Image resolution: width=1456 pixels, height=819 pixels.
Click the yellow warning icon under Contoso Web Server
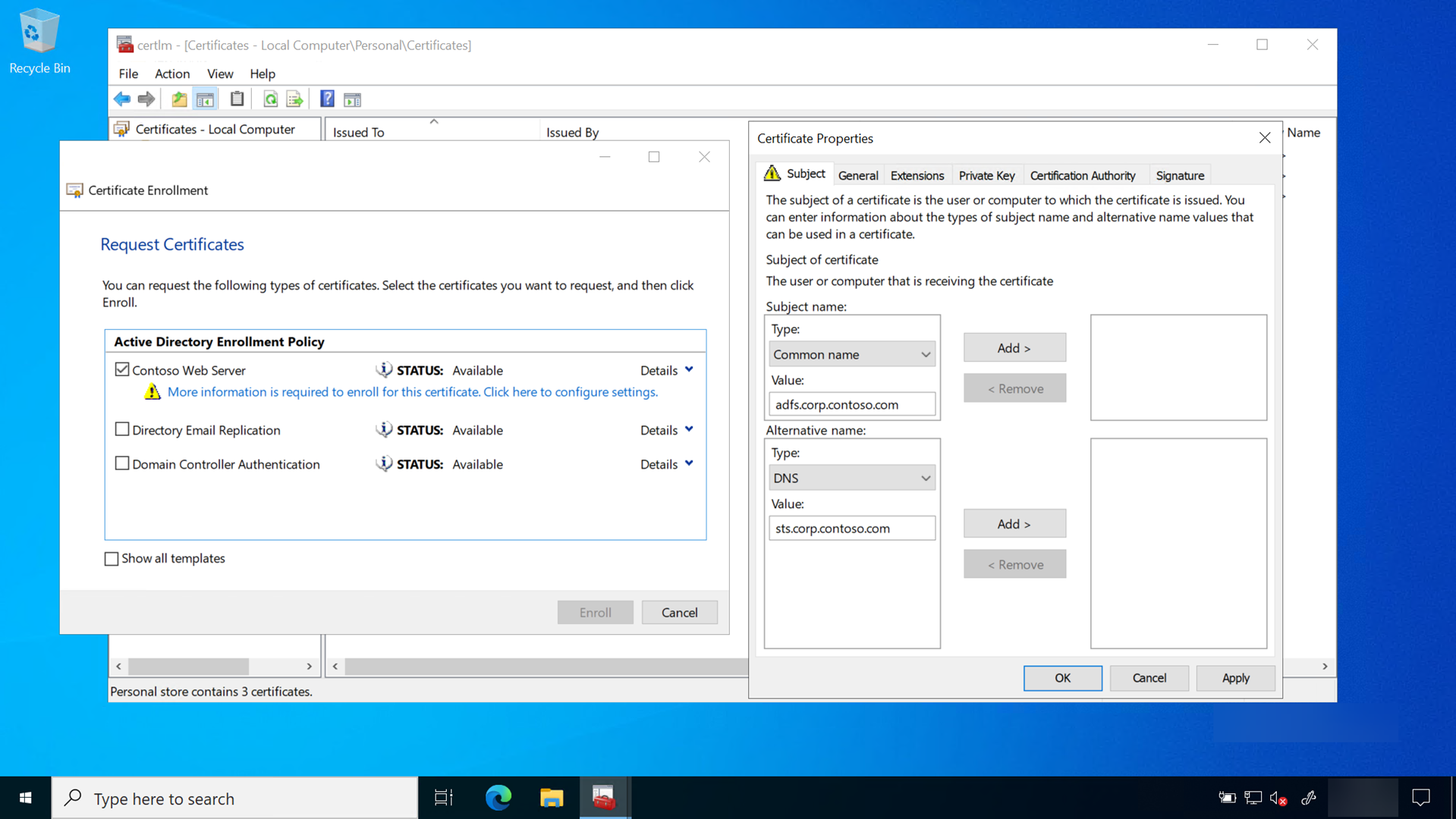153,392
